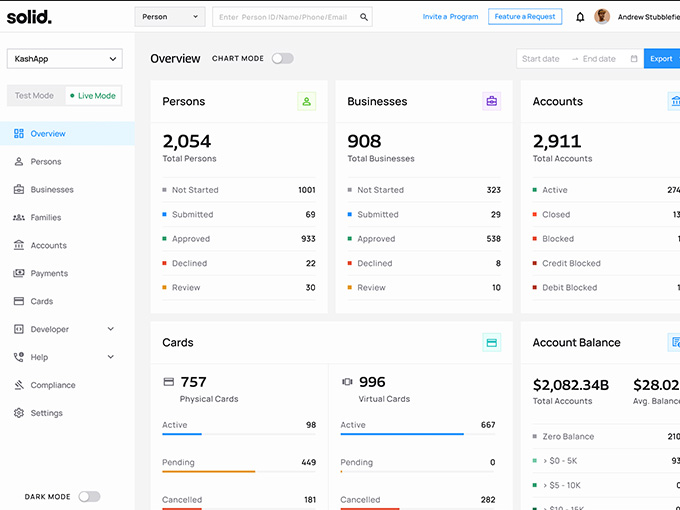The image size is (680, 510).
Task: Click the notification bell icon
Action: click(580, 17)
